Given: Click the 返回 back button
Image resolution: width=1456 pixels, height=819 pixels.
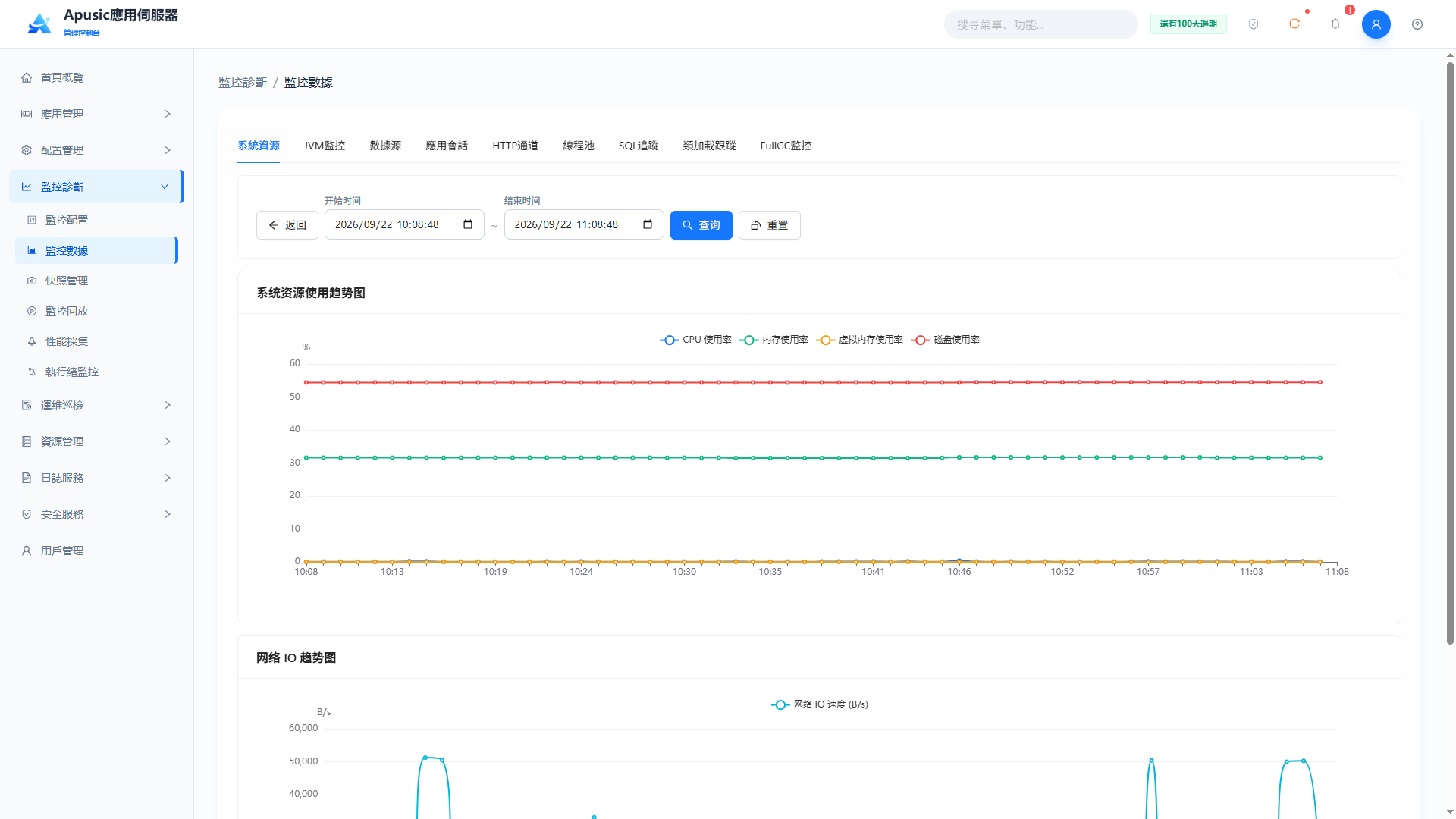Looking at the screenshot, I should [x=287, y=225].
